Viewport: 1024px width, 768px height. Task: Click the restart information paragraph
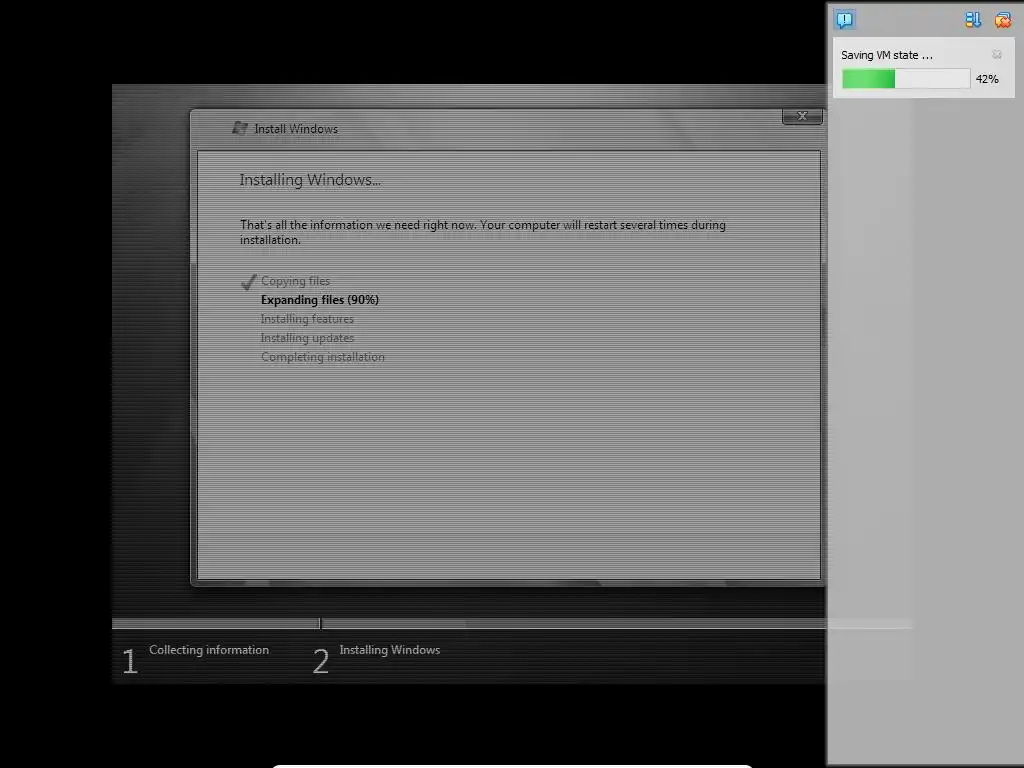click(x=483, y=232)
